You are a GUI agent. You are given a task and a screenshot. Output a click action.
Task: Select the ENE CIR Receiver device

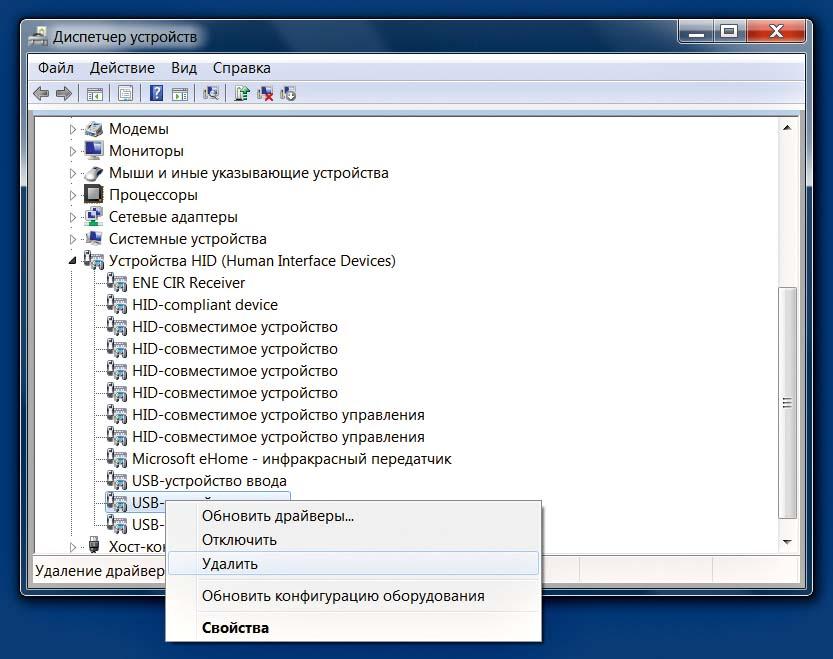point(188,283)
